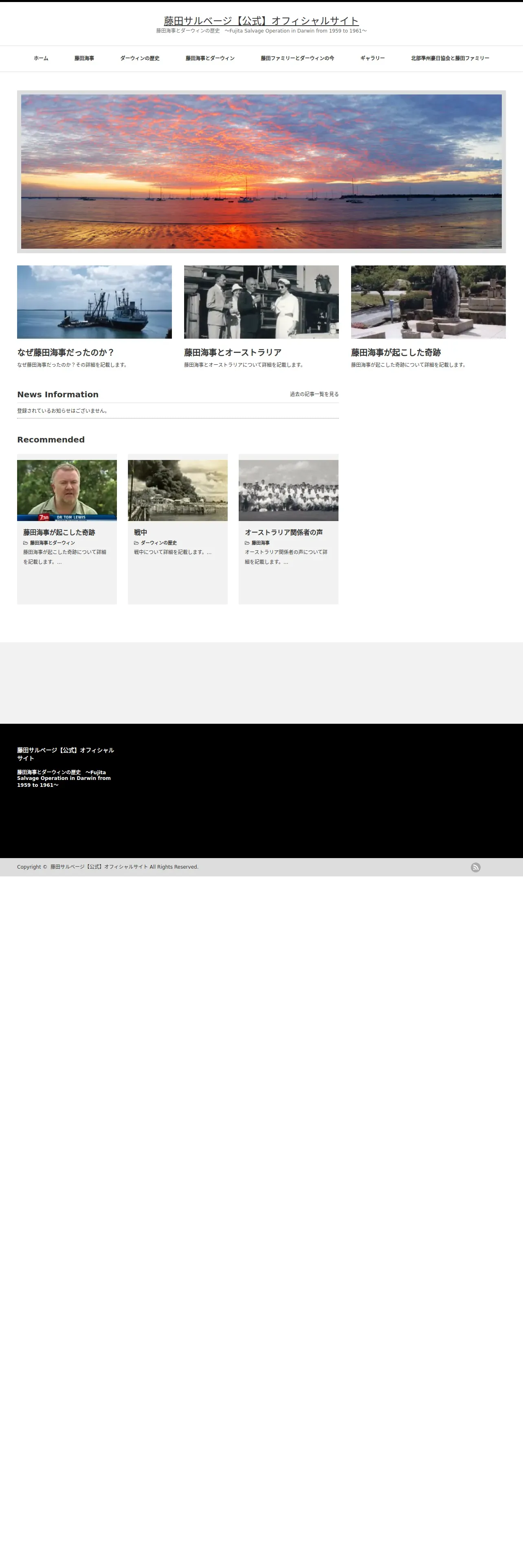Image resolution: width=523 pixels, height=1568 pixels.
Task: Click category link 藤田海事とダーウィン in first card
Action: coord(53,543)
